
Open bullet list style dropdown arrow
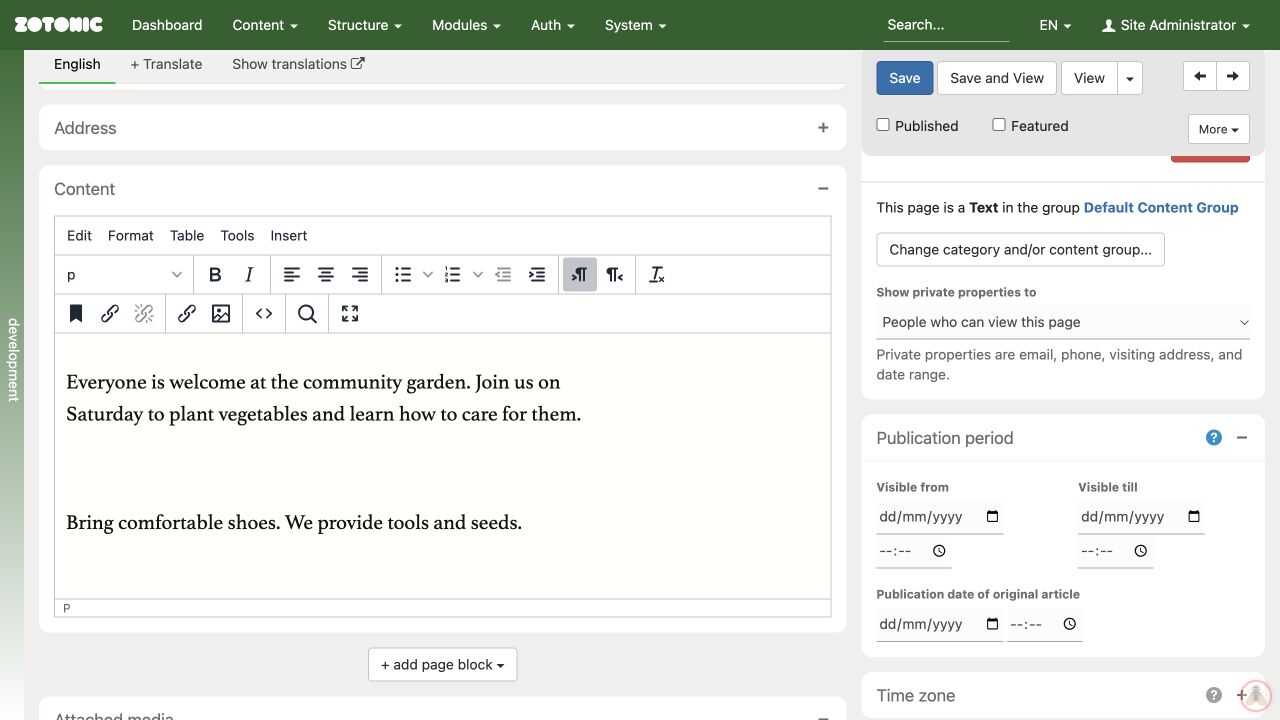click(x=428, y=275)
